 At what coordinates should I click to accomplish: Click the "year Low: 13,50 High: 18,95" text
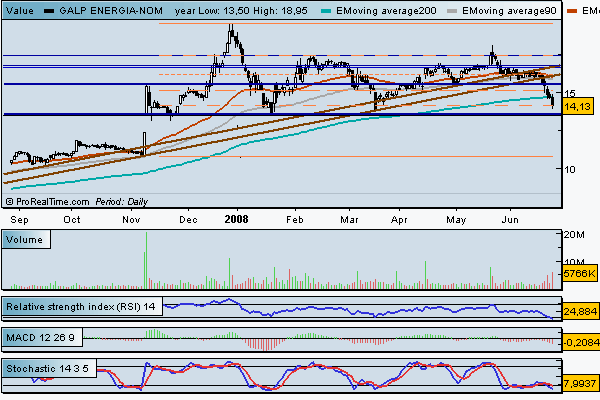click(x=241, y=11)
